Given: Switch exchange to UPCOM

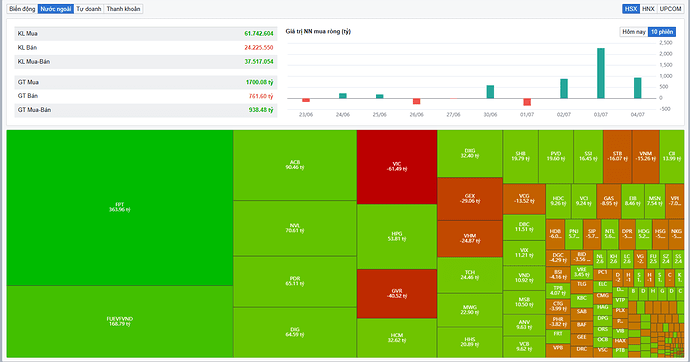Looking at the screenshot, I should [x=670, y=9].
